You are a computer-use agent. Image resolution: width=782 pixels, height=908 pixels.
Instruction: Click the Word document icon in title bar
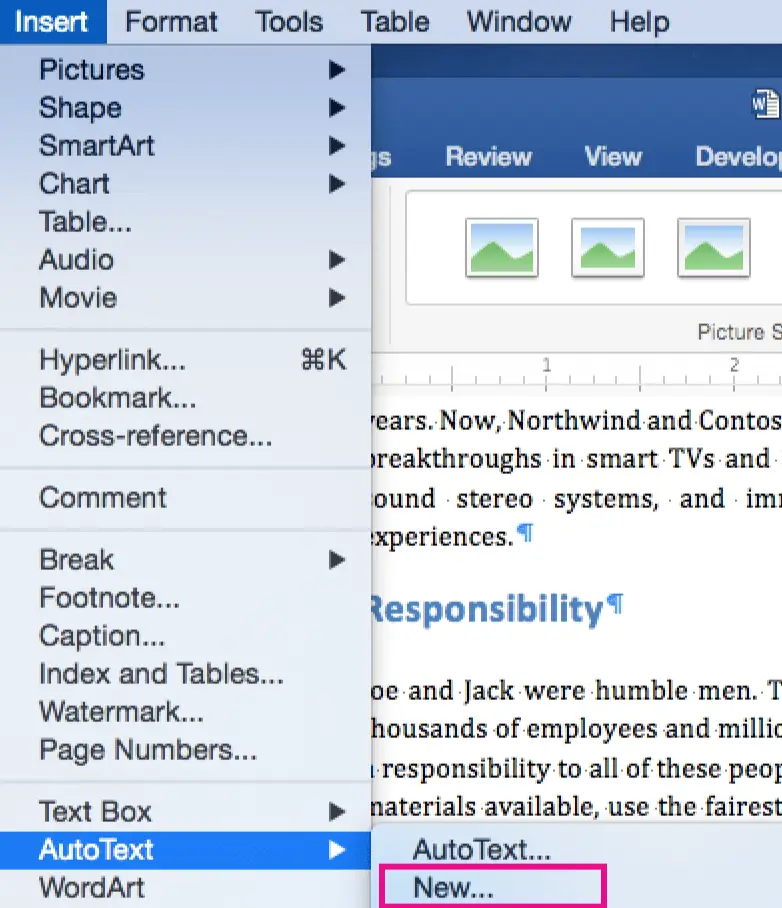(x=765, y=104)
